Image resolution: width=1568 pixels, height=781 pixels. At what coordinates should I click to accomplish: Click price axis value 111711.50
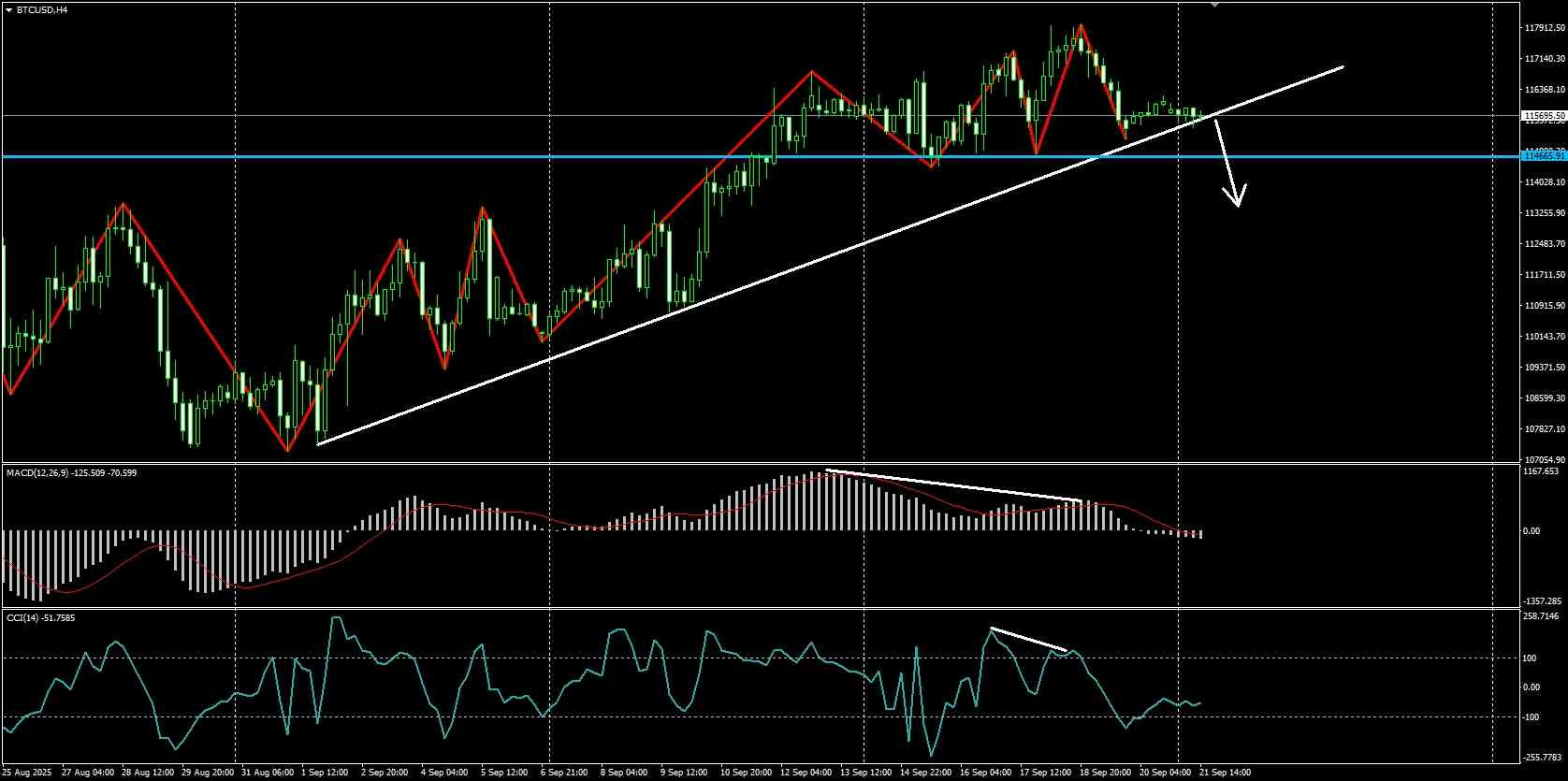pos(1545,275)
